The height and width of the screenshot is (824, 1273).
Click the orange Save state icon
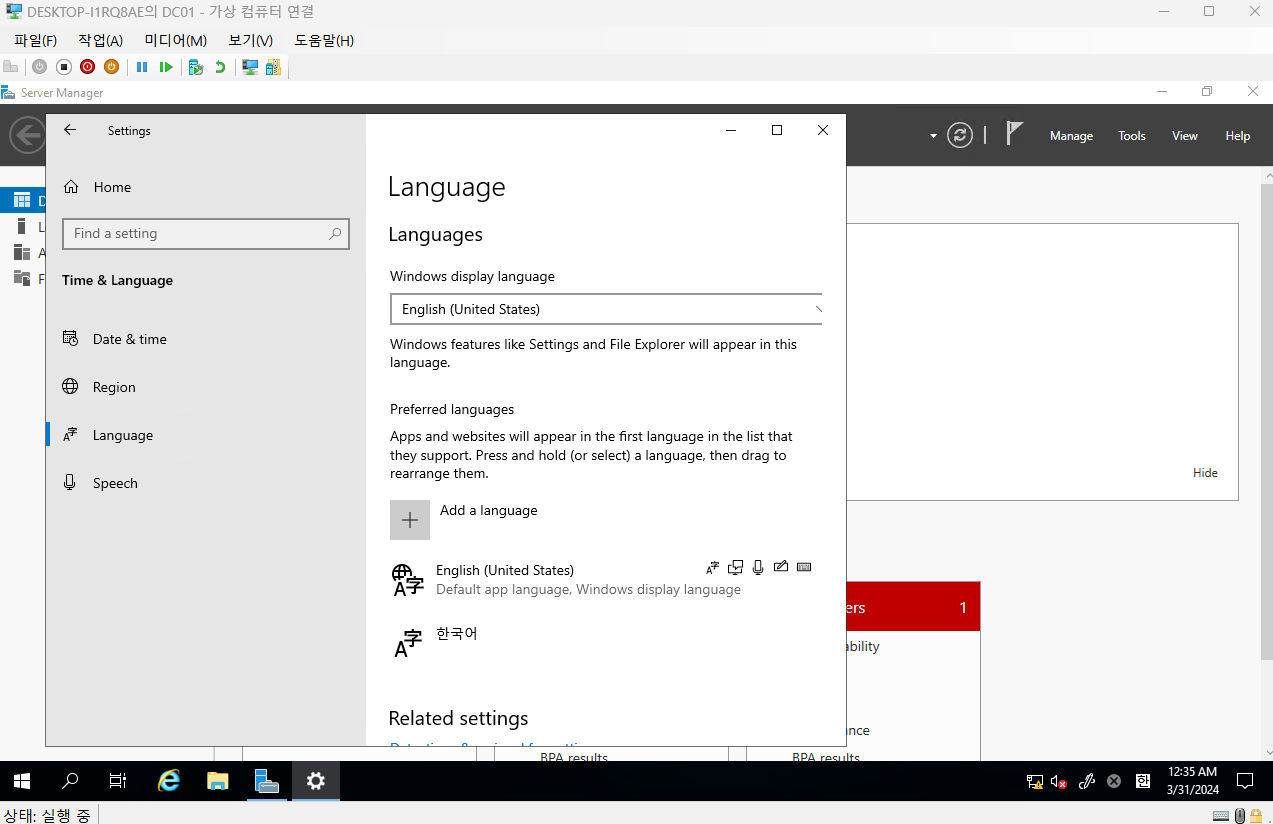point(111,67)
